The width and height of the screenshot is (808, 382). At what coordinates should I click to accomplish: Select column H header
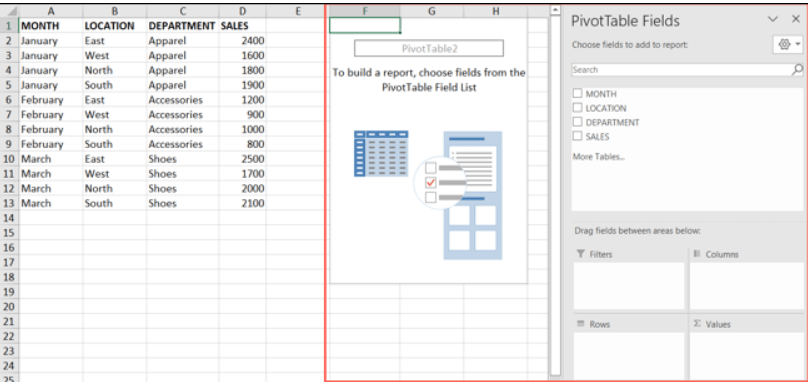coord(495,10)
